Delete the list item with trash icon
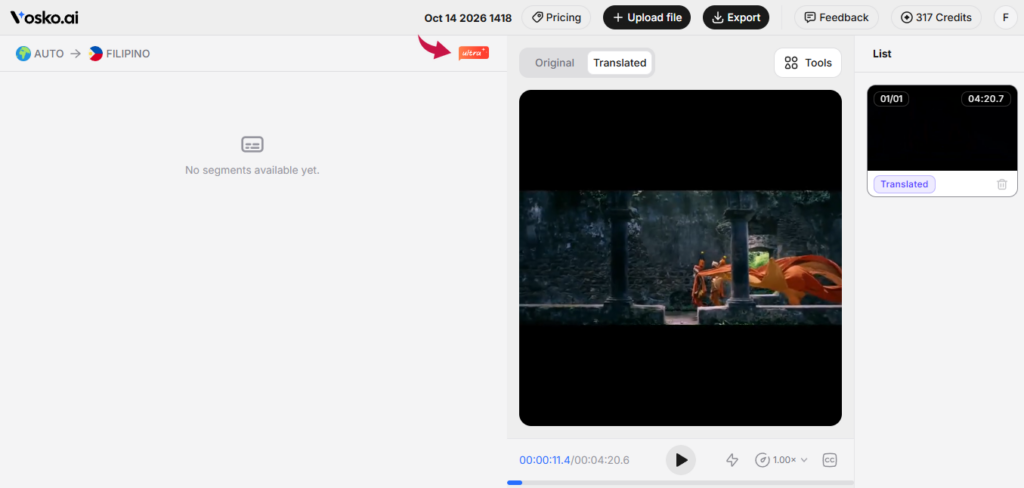The image size is (1024, 488). point(1002,184)
